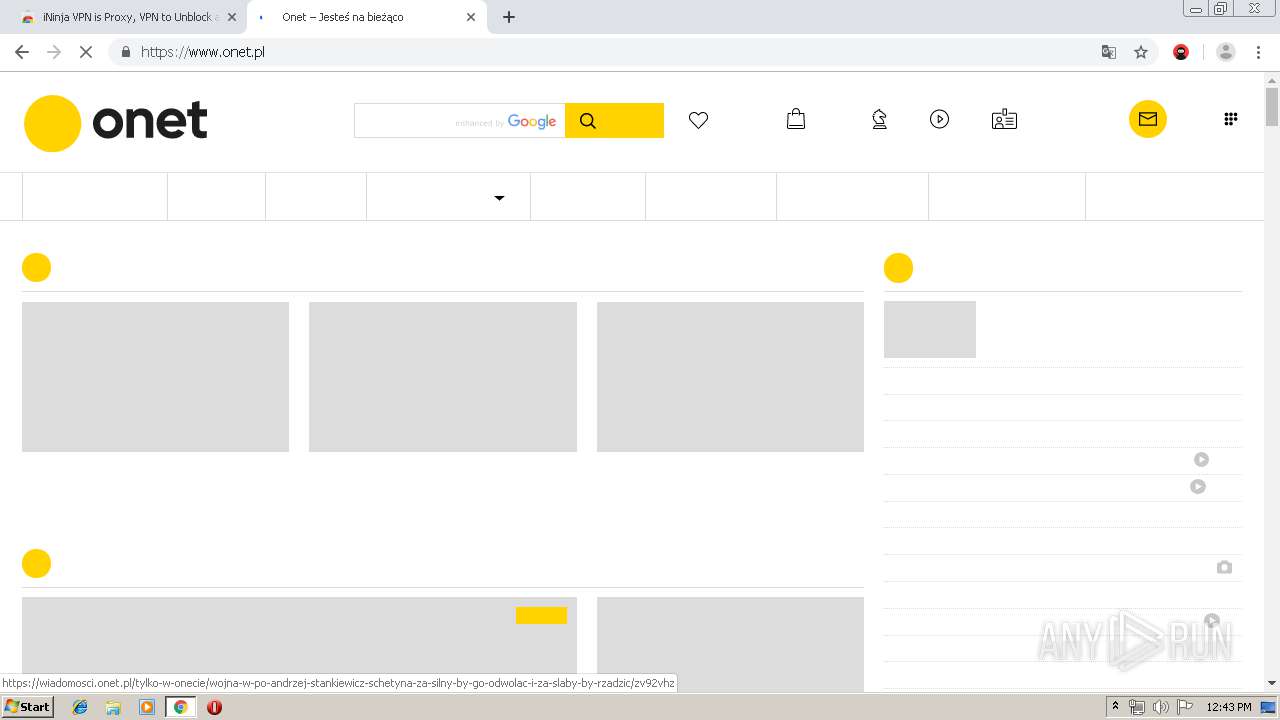Click the upper play icon in right list

point(1201,460)
